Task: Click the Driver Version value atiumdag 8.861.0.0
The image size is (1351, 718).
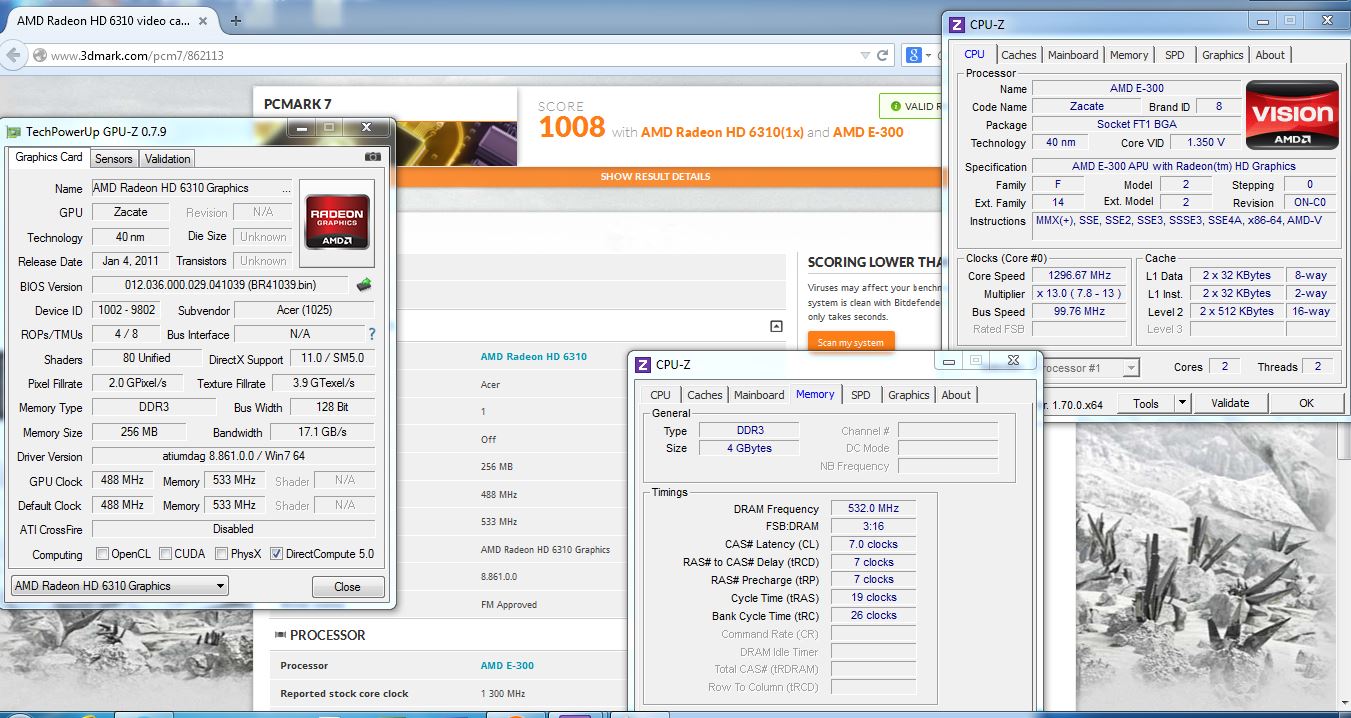Action: point(233,456)
